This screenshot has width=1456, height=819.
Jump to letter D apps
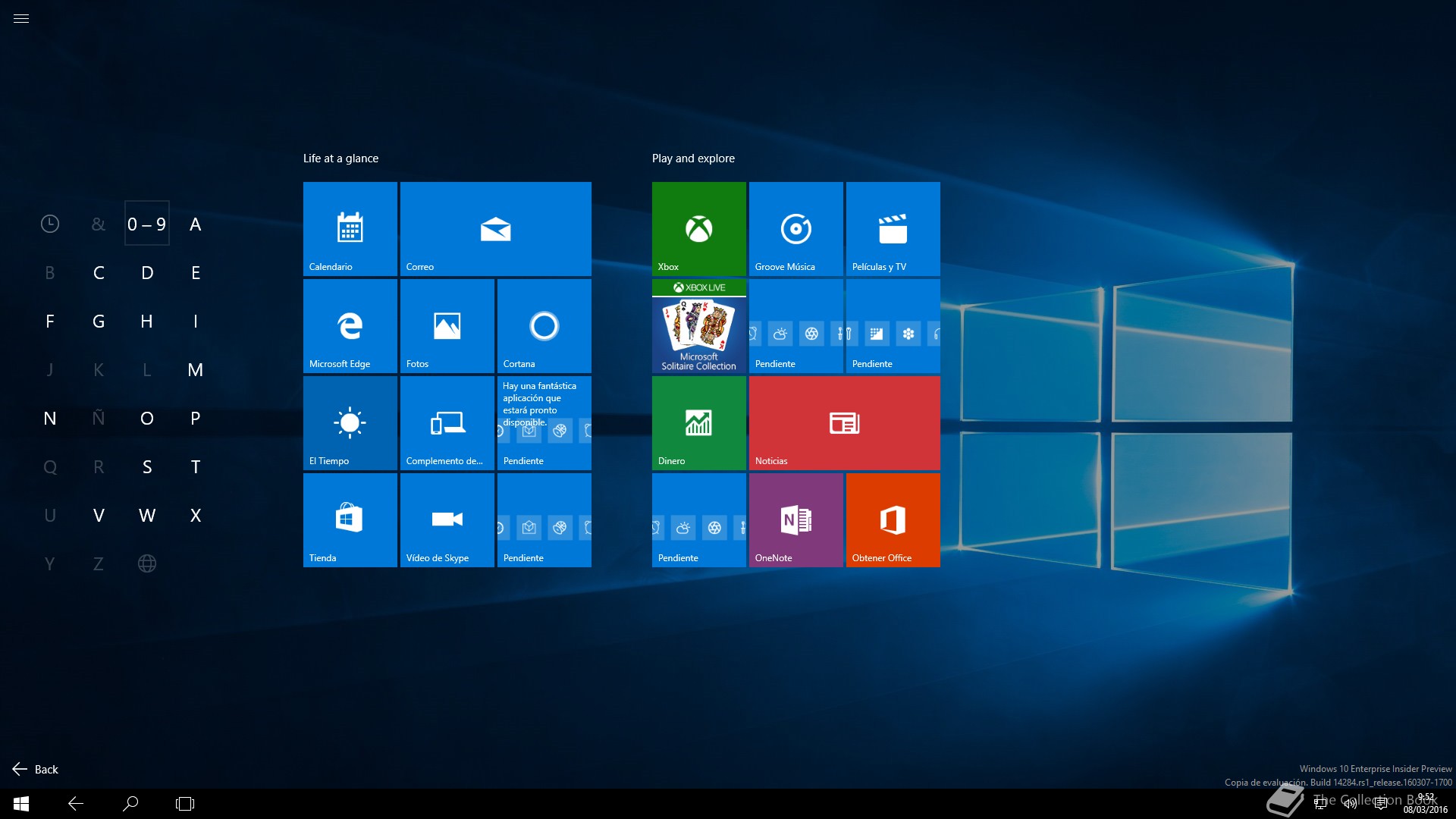click(x=147, y=272)
